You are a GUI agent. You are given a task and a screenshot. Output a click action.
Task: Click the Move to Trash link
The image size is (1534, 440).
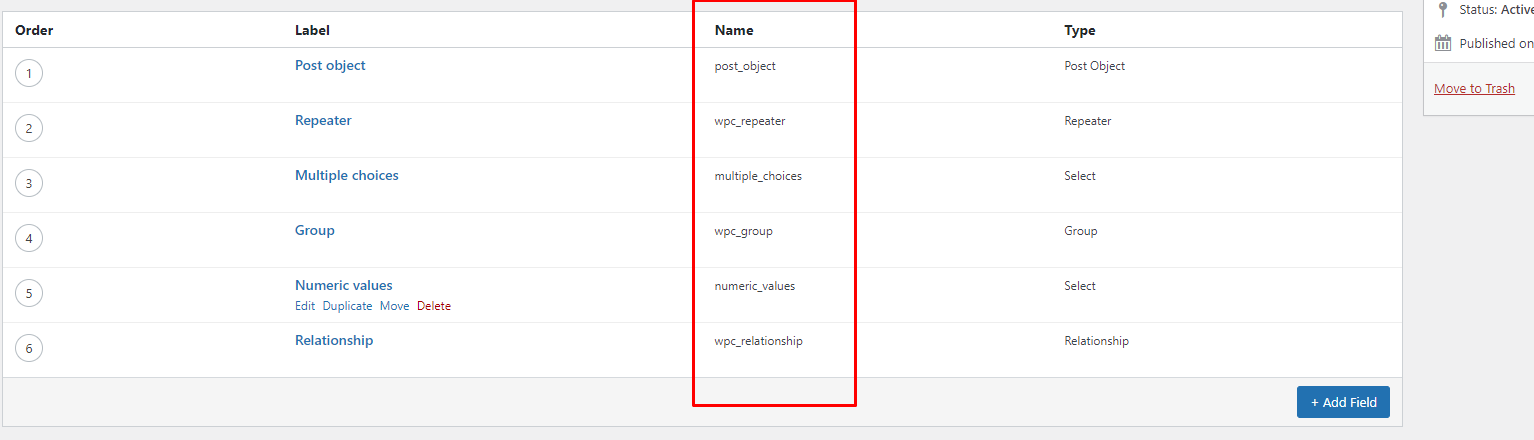[1474, 88]
